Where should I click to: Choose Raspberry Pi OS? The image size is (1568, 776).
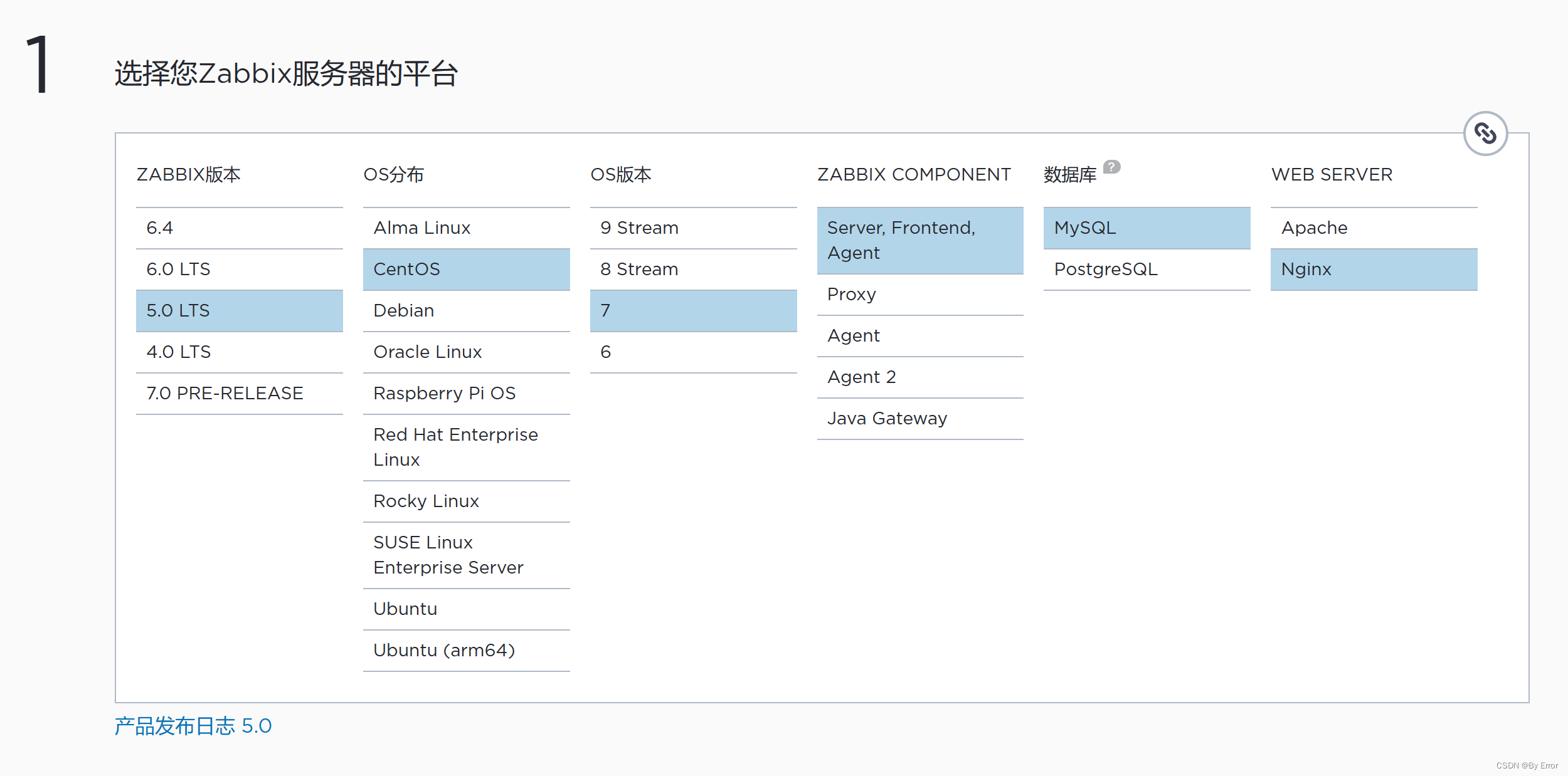pos(467,394)
